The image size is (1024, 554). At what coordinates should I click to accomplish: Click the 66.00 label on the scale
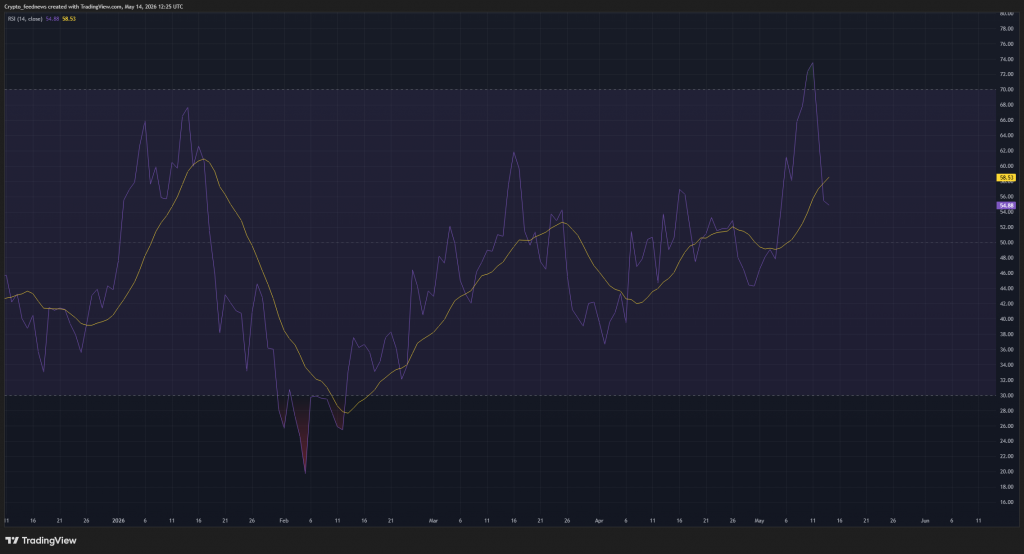pos(1006,120)
